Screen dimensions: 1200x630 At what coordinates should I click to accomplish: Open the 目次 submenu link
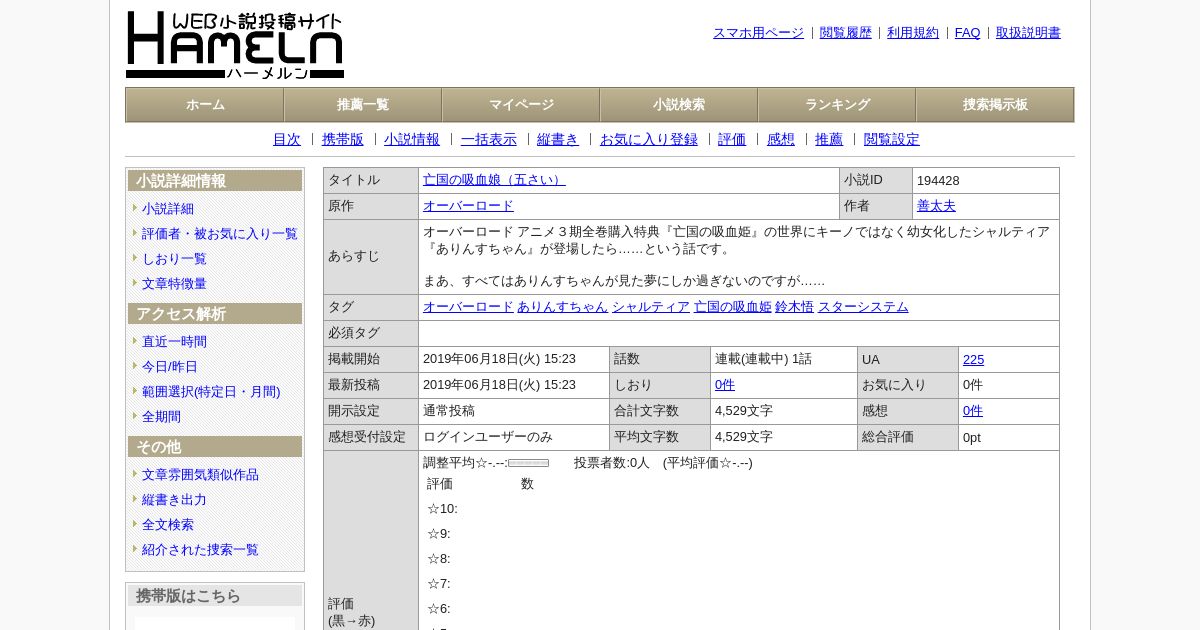(x=287, y=140)
